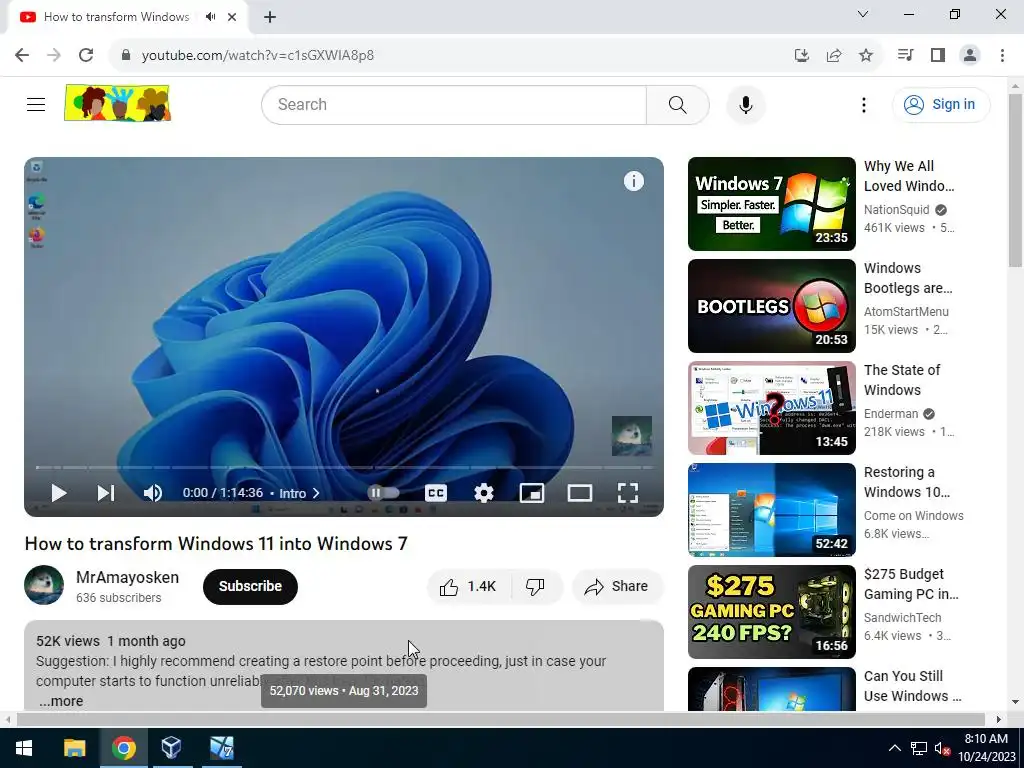This screenshot has width=1024, height=768.
Task: Play the video
Action: pyautogui.click(x=59, y=493)
